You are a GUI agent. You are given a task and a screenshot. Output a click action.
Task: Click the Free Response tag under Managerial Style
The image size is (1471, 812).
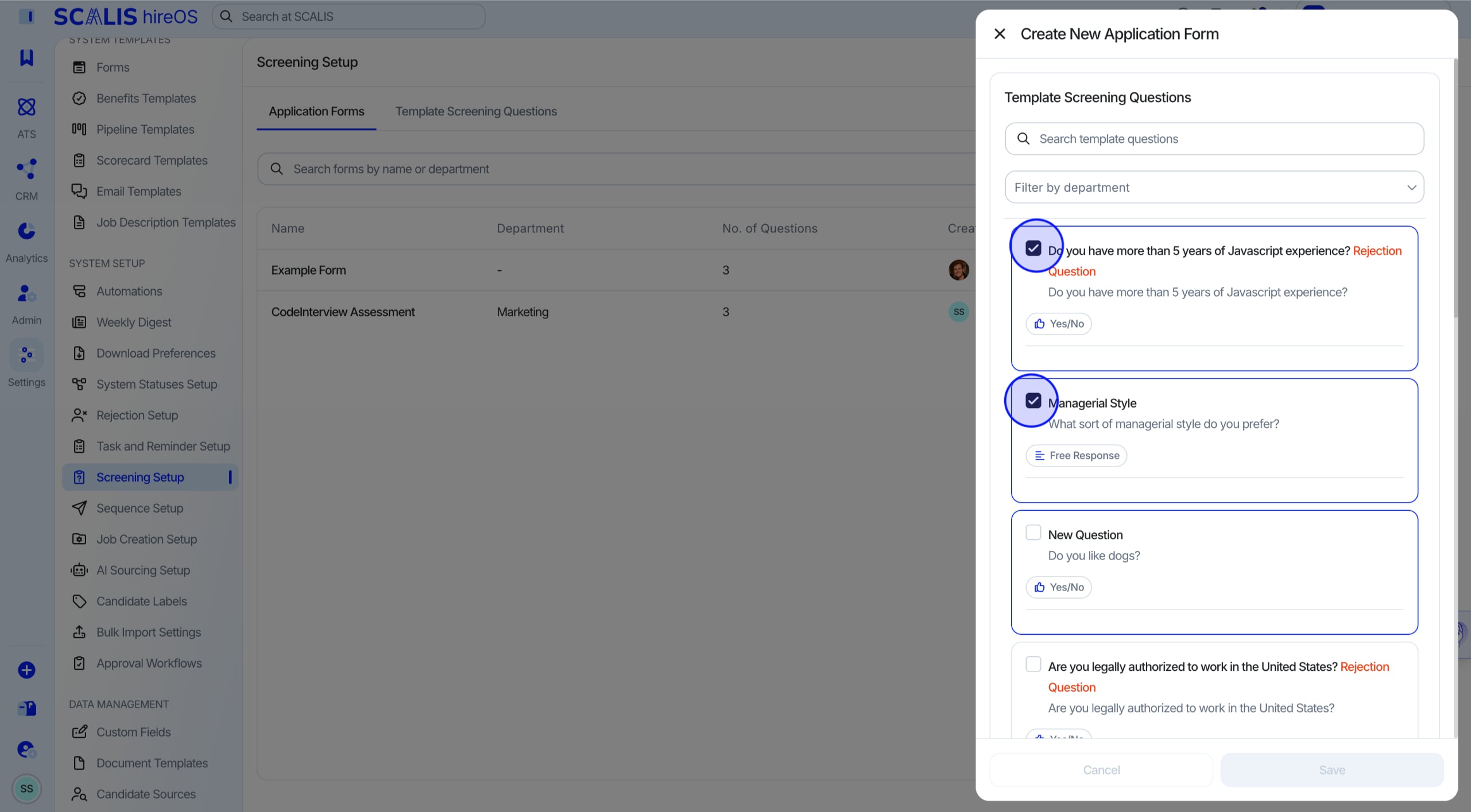pyautogui.click(x=1077, y=456)
